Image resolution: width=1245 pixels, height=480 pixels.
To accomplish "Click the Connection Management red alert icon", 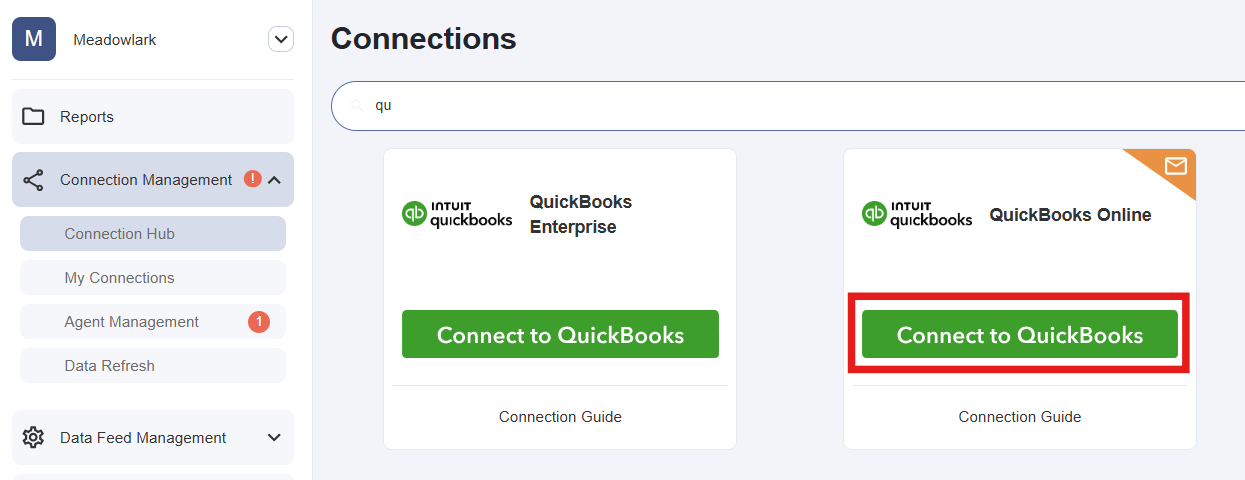I will click(x=252, y=179).
